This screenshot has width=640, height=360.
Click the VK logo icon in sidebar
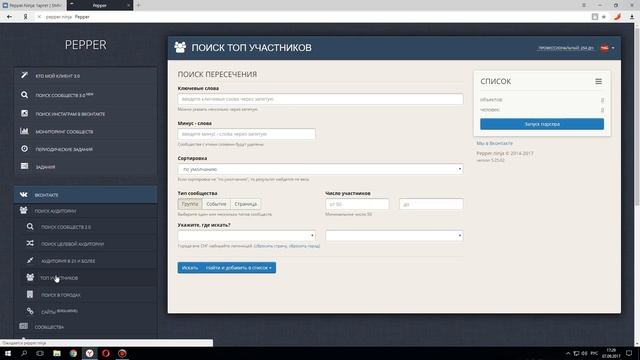coord(24,195)
